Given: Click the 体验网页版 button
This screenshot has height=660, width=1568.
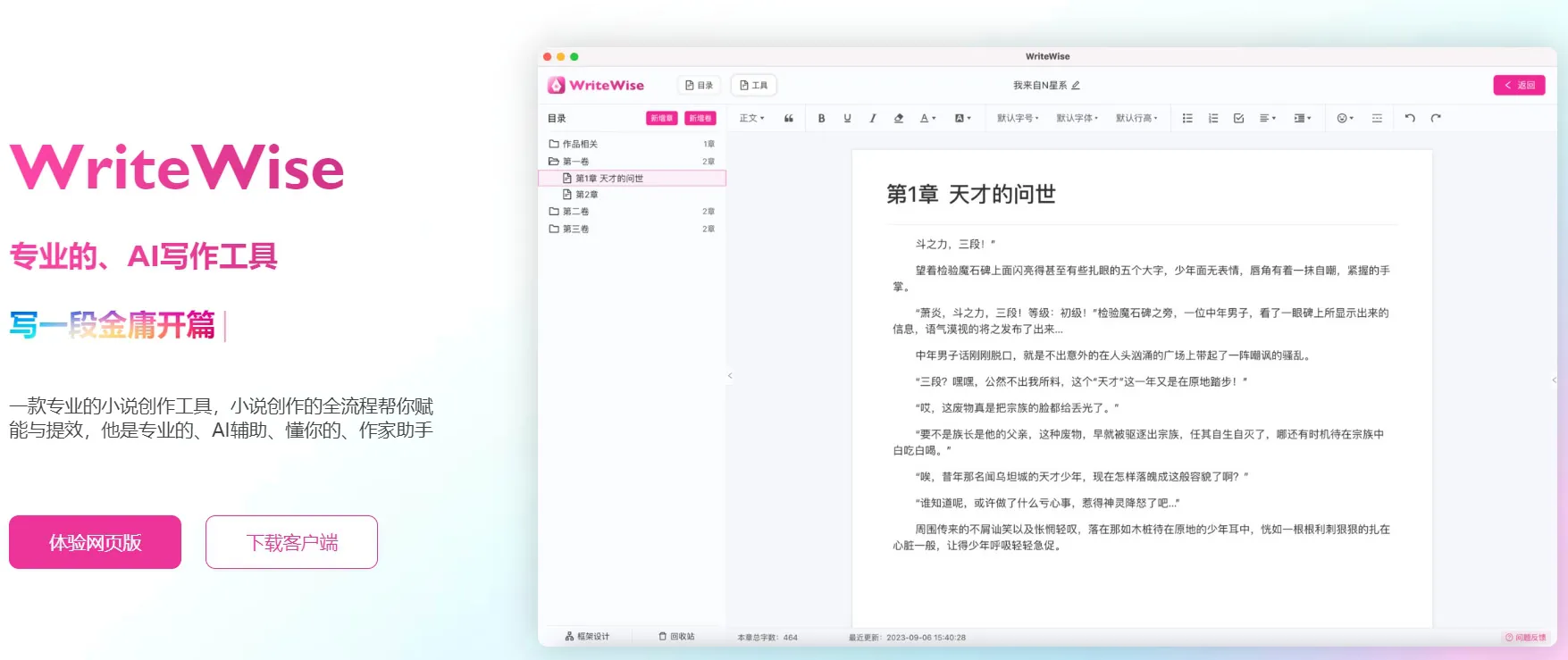Looking at the screenshot, I should pos(95,542).
